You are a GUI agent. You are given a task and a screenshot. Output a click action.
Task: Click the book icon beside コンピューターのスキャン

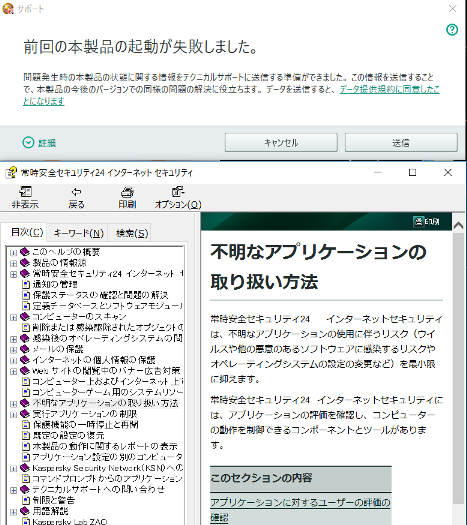click(25, 316)
